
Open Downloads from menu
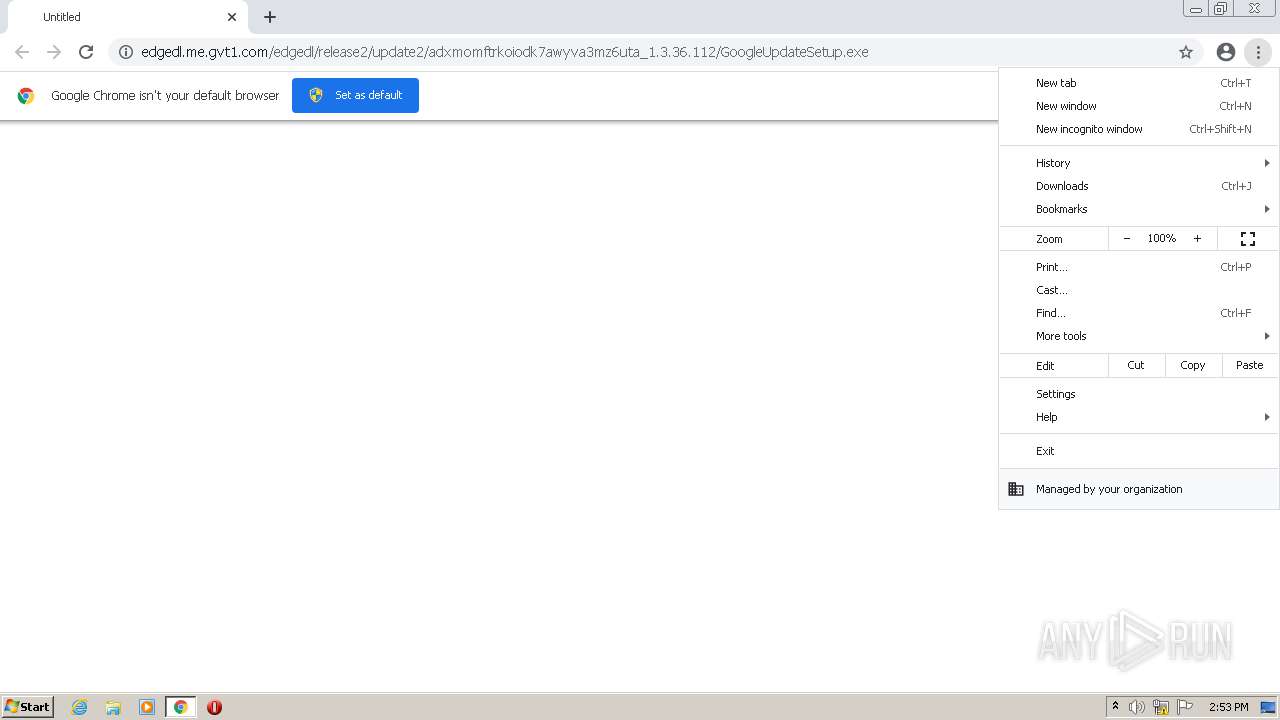tap(1139, 186)
